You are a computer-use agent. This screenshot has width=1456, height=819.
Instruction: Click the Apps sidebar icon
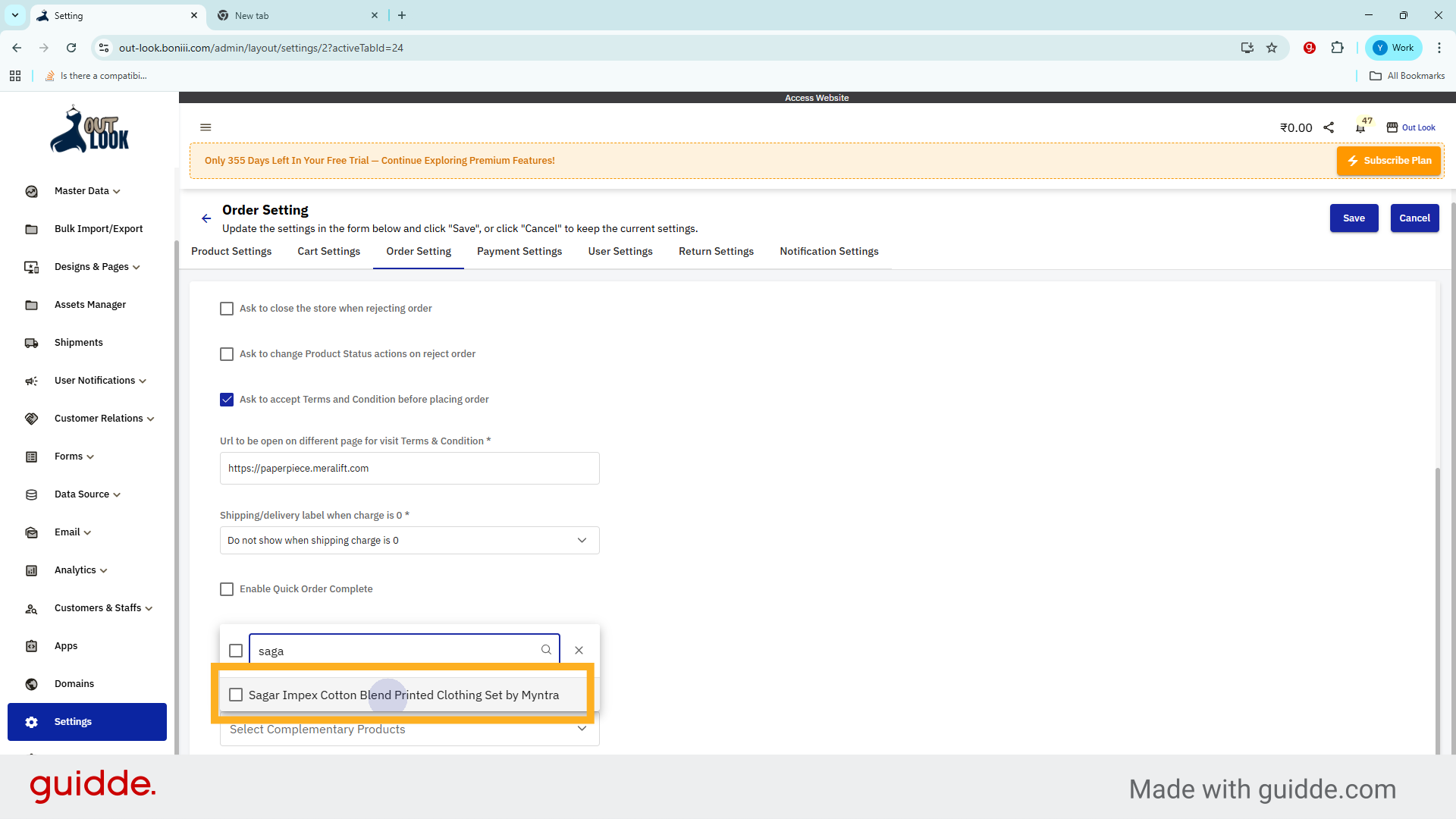point(31,646)
